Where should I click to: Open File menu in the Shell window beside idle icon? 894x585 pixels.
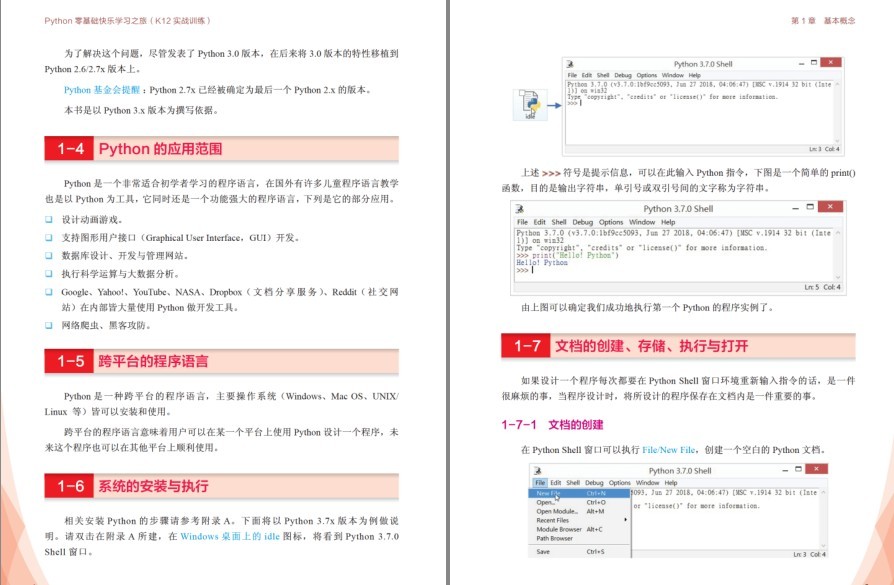tap(572, 75)
